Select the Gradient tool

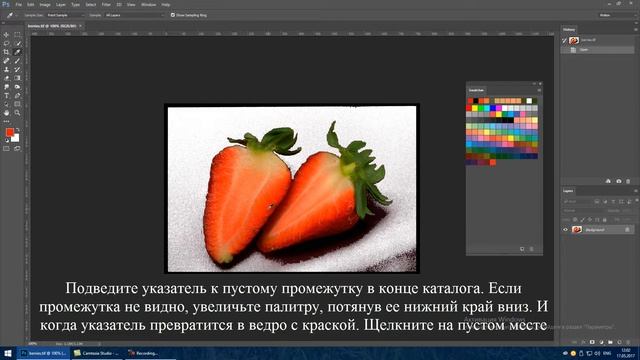click(x=17, y=78)
